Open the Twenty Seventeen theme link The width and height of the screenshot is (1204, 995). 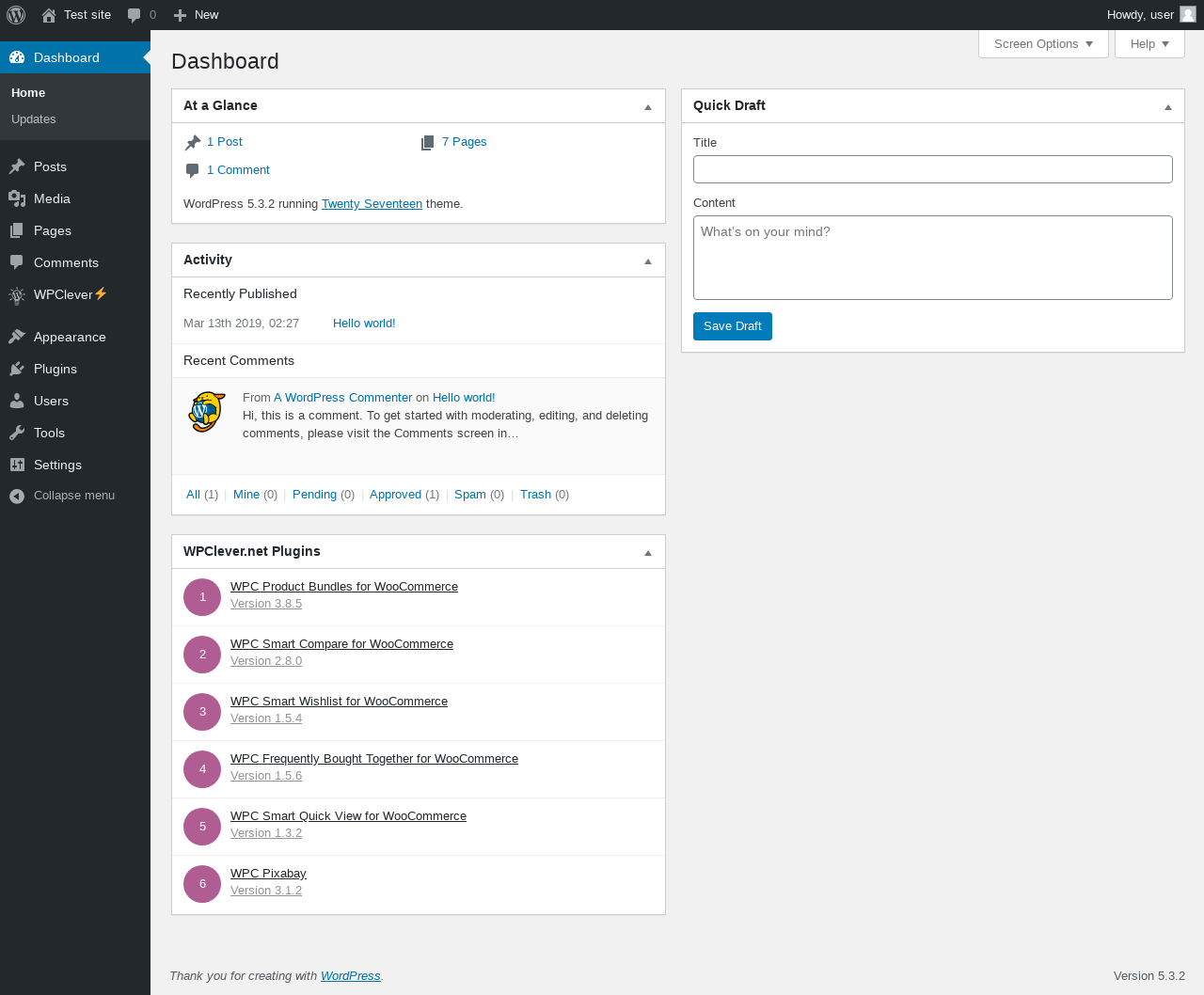(x=372, y=204)
